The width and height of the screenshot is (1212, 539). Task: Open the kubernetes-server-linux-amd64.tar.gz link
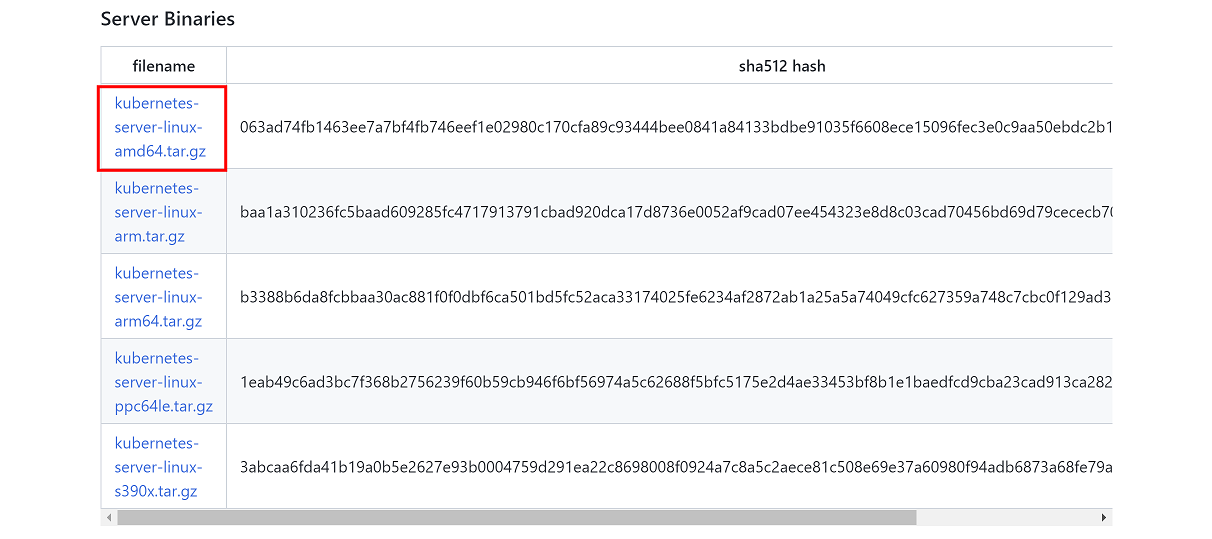coord(158,127)
